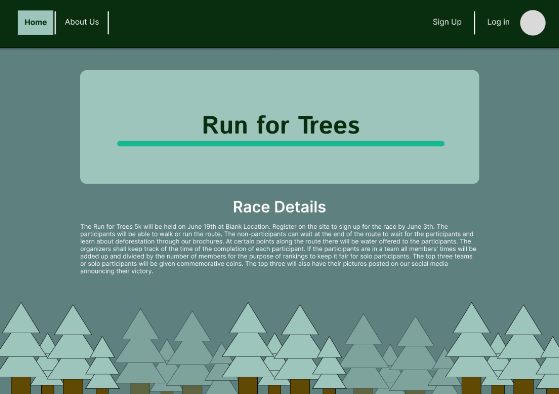This screenshot has width=559, height=394.
Task: Select the Race Details heading
Action: pyautogui.click(x=280, y=207)
